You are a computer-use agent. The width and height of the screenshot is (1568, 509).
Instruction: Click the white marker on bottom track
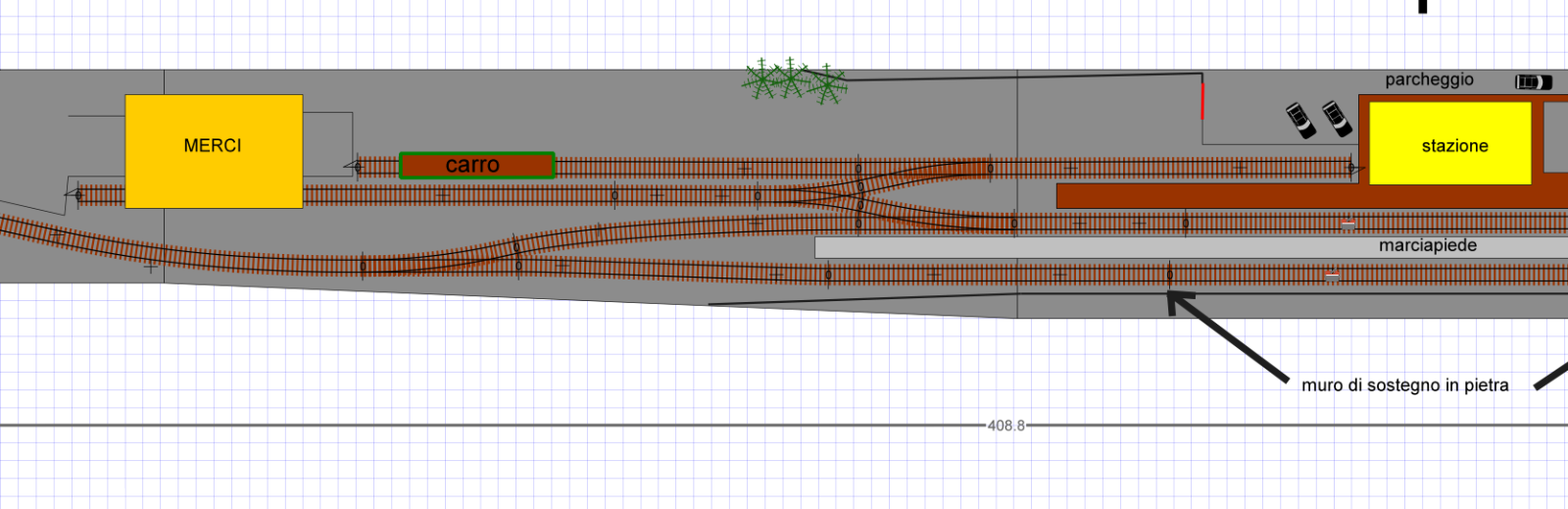coord(1332,277)
